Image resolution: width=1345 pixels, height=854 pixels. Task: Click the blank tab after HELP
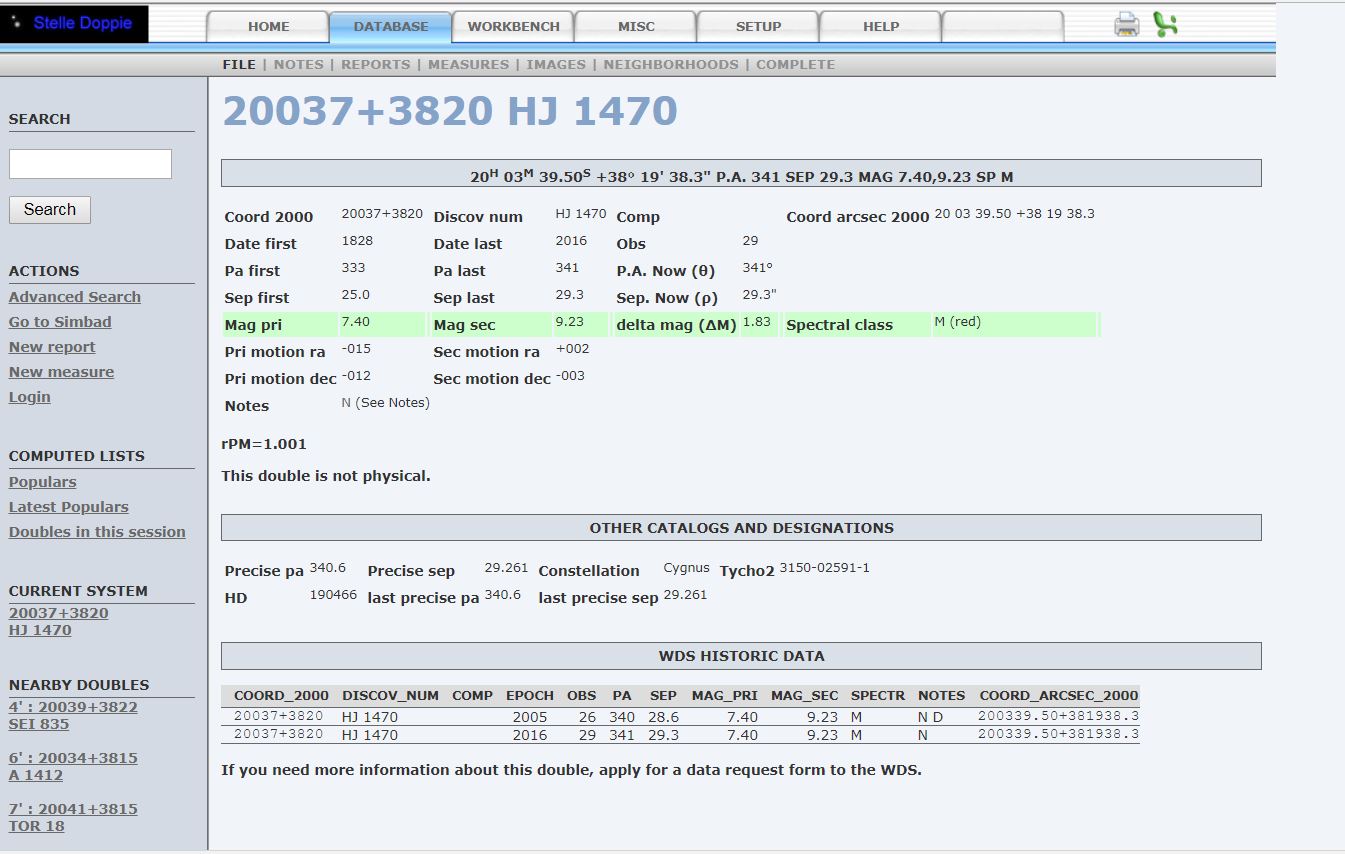pyautogui.click(x=1003, y=27)
